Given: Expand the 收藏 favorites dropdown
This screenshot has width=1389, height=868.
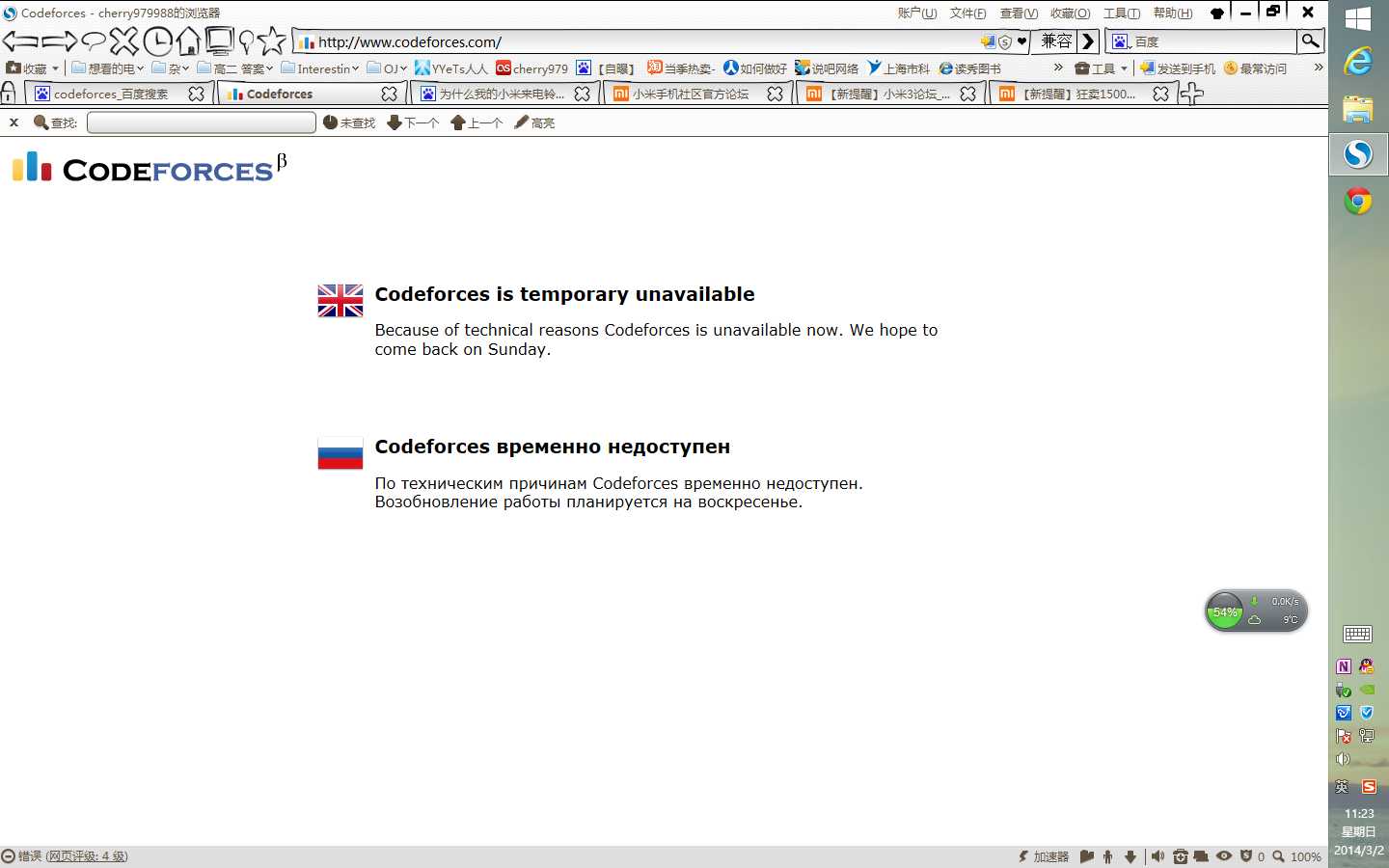Looking at the screenshot, I should [33, 68].
